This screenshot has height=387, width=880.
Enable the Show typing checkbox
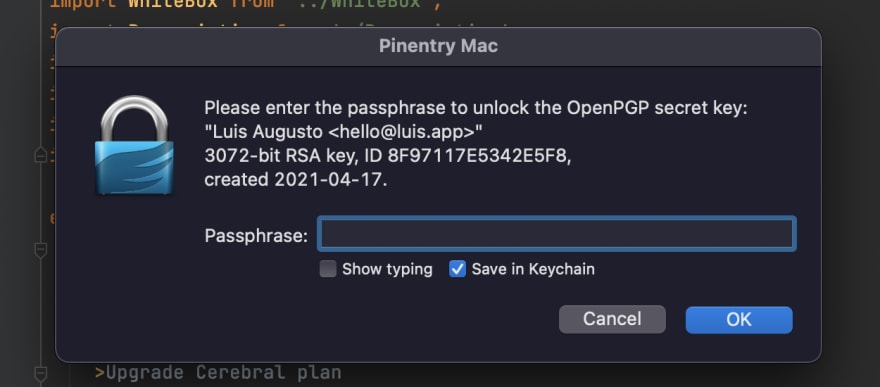click(x=328, y=269)
